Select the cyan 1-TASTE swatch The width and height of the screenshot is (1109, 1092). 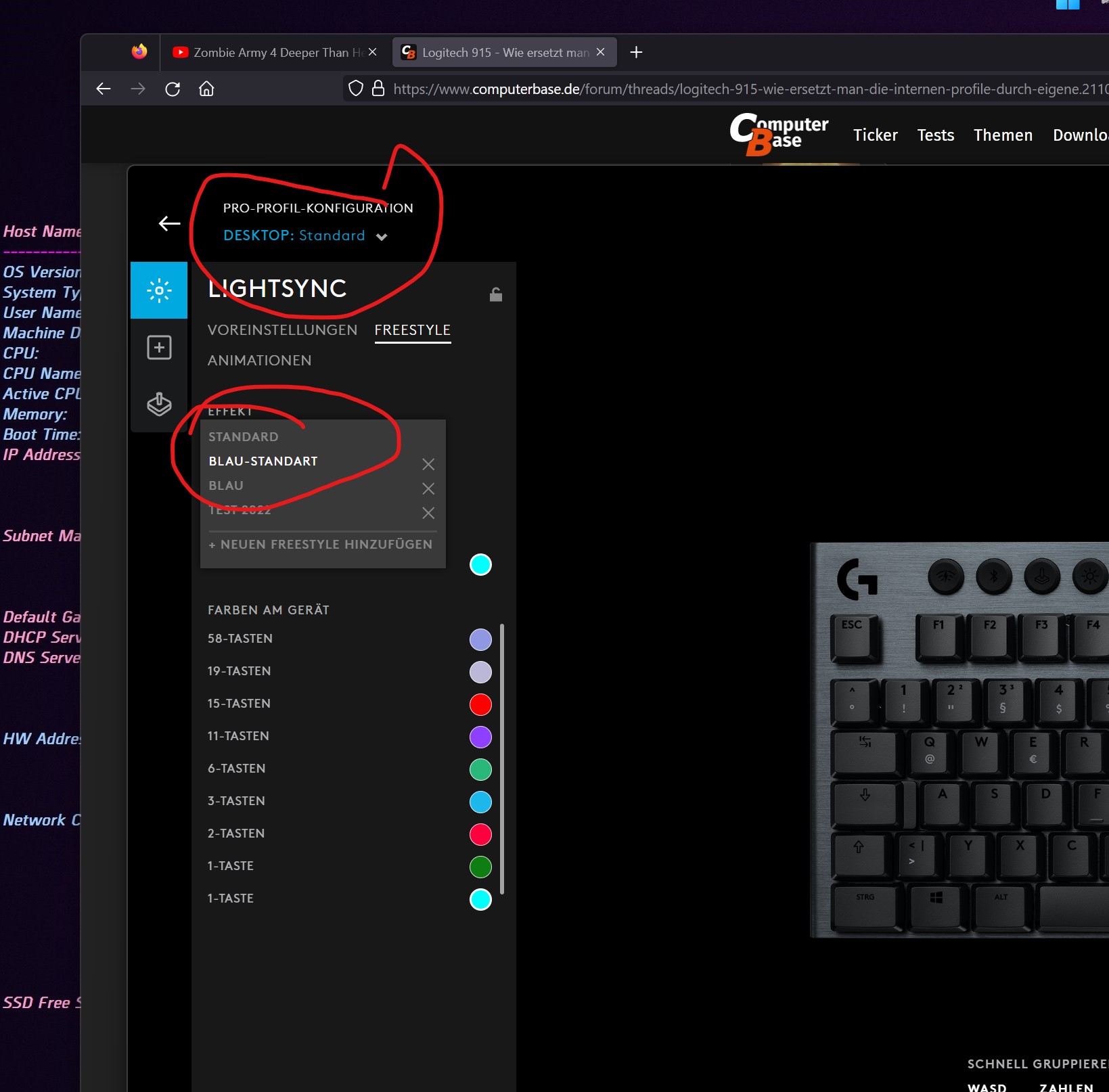[x=480, y=899]
